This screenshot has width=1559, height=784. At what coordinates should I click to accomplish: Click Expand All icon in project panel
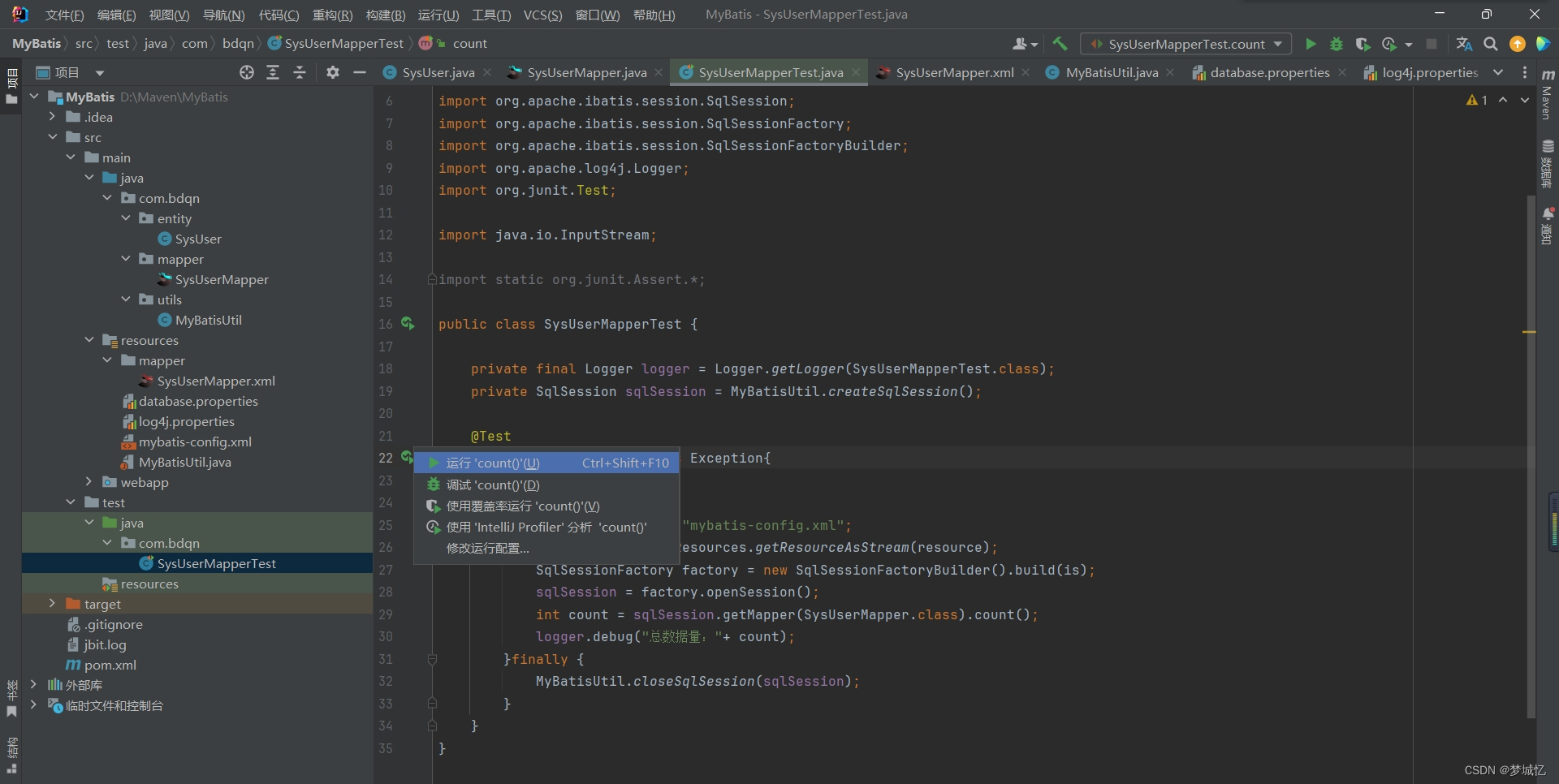point(273,72)
